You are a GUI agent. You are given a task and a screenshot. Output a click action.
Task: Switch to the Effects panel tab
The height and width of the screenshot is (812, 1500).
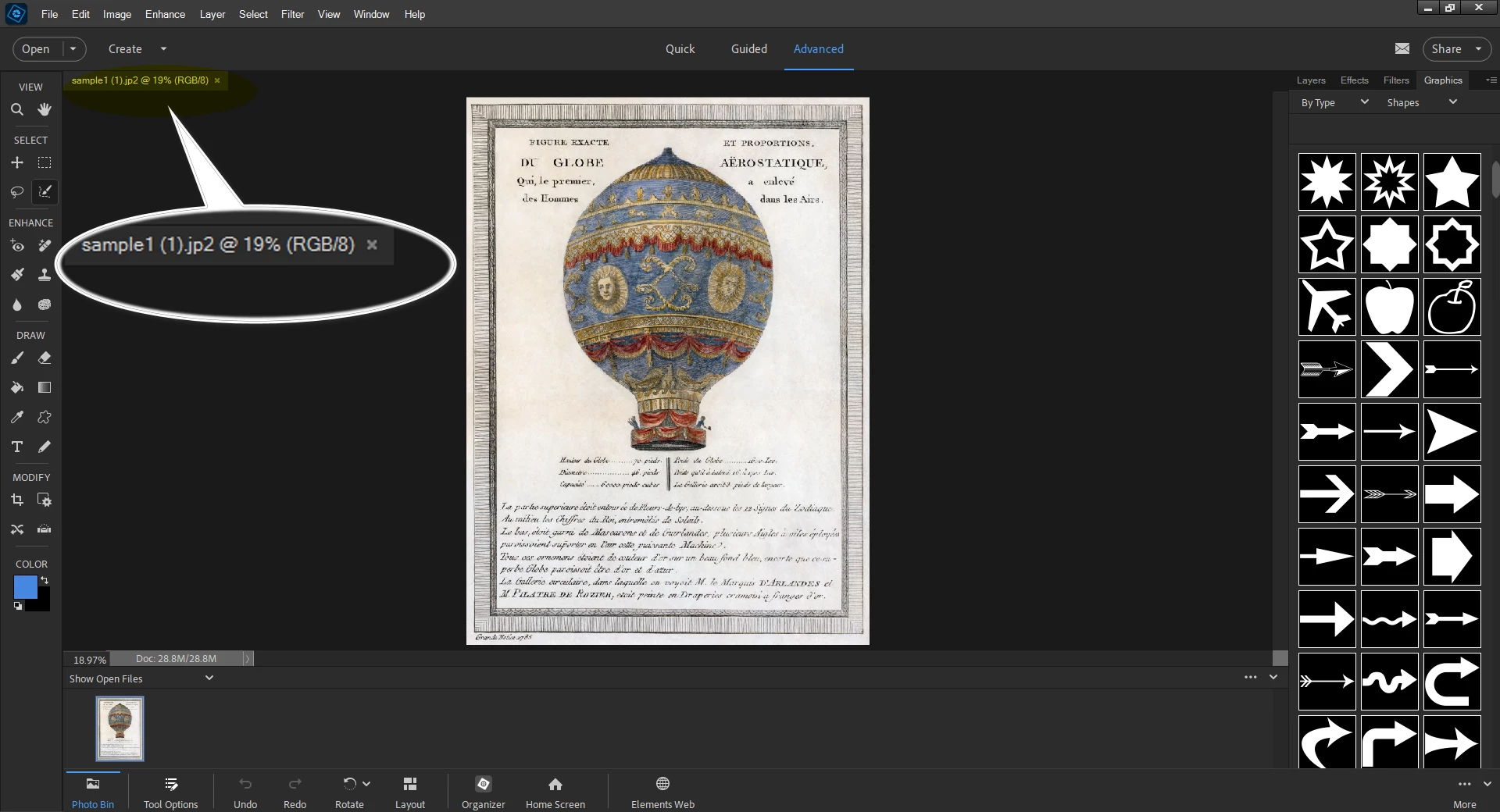(1355, 80)
